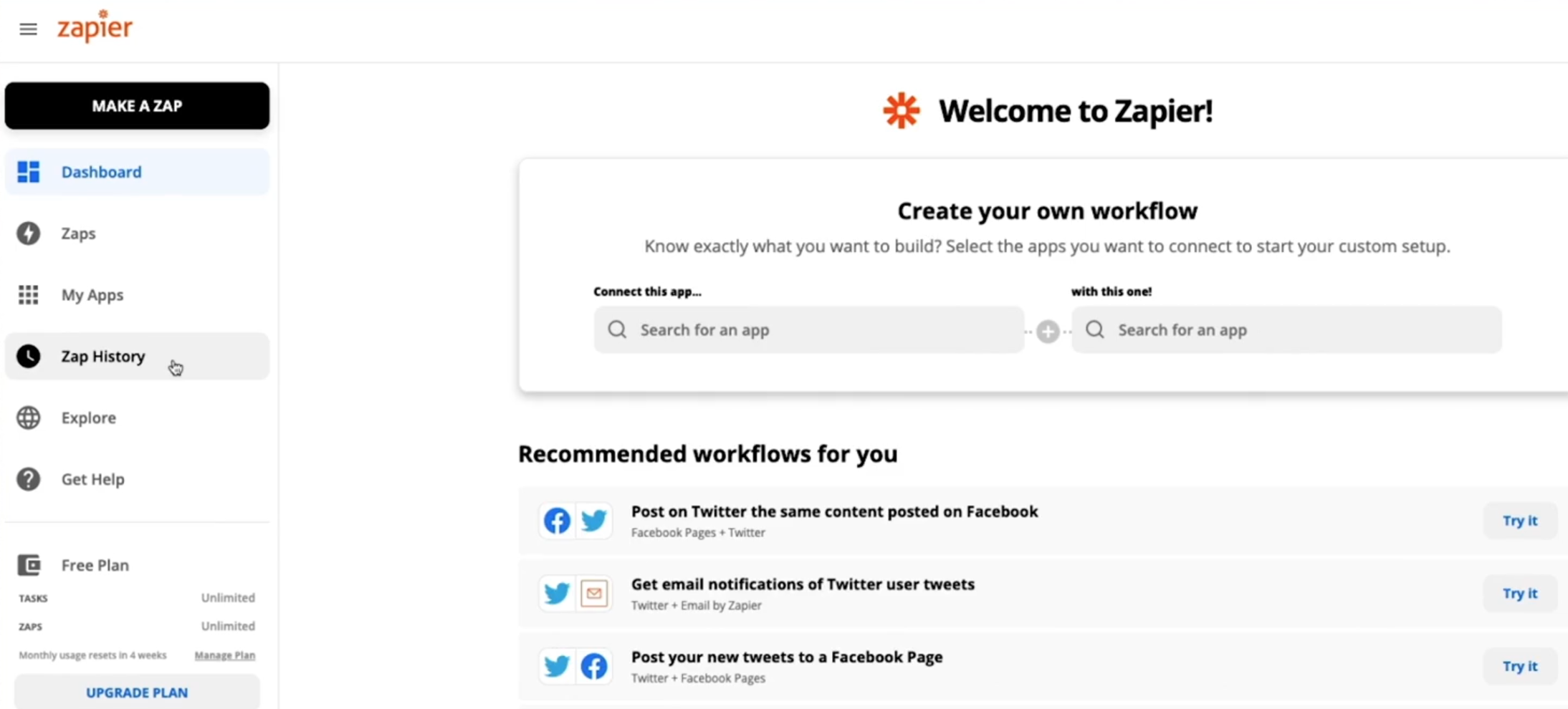Image resolution: width=1568 pixels, height=709 pixels.
Task: Open the Manage Plan link
Action: tap(224, 655)
